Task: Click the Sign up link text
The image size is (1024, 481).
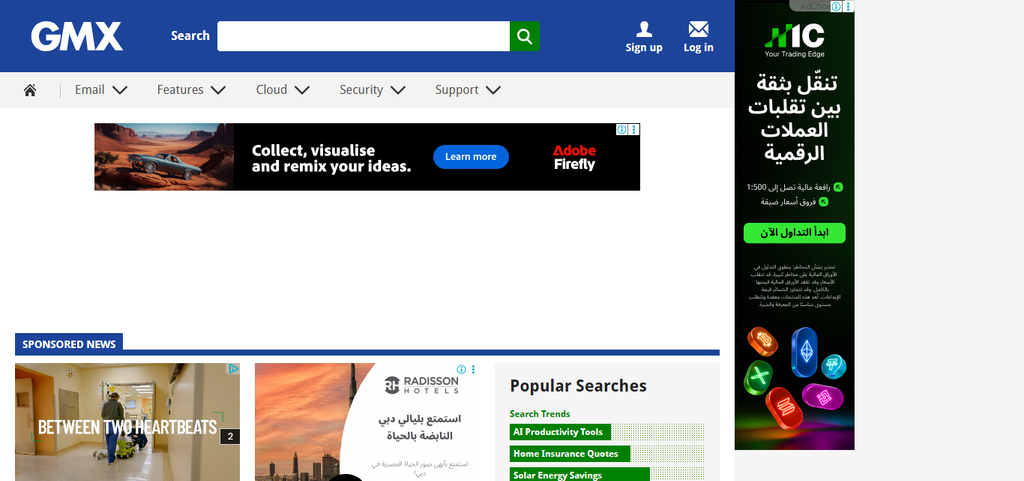Action: [x=644, y=48]
